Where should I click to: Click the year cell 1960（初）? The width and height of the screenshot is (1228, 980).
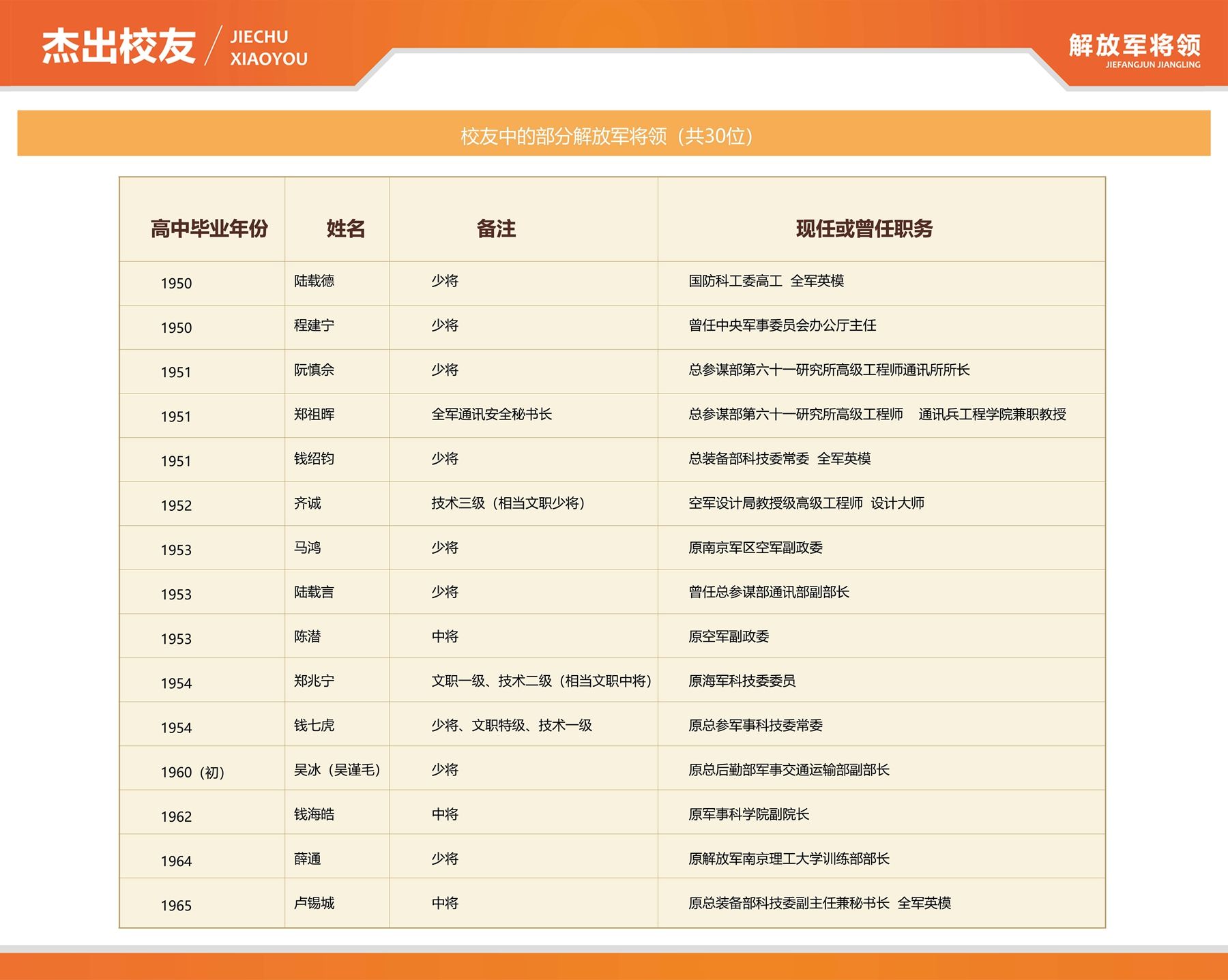coord(192,772)
